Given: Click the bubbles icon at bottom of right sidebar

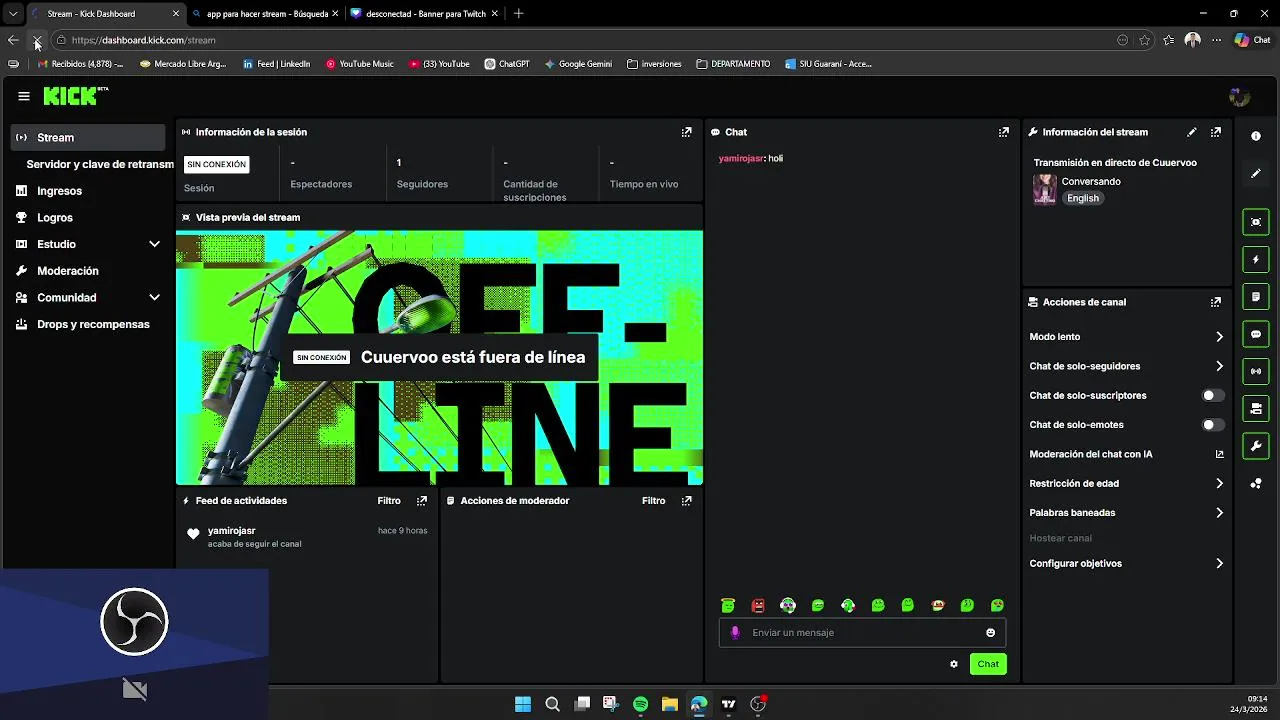Looking at the screenshot, I should [x=1256, y=484].
